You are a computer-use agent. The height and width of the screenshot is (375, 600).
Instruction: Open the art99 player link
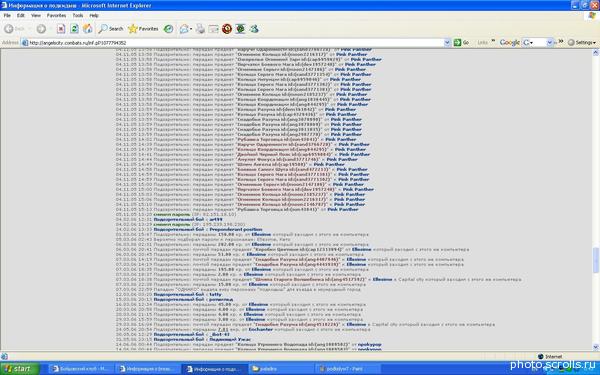(215, 220)
